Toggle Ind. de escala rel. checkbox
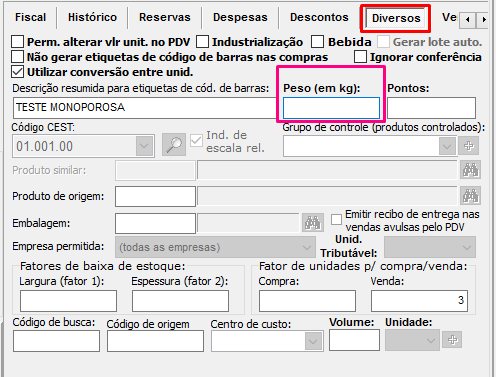496x377 pixels. 196,141
